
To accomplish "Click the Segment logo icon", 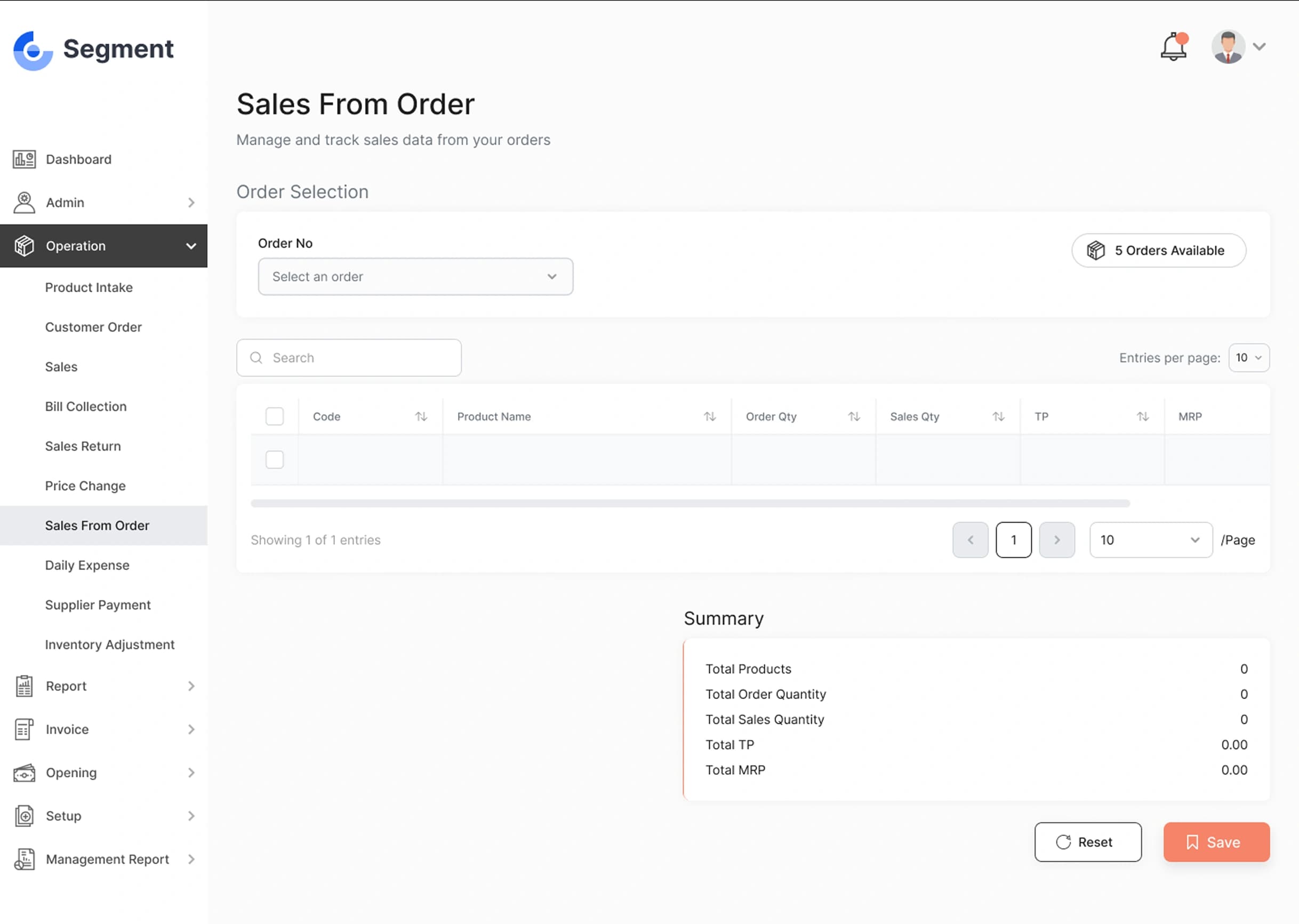I will (33, 50).
